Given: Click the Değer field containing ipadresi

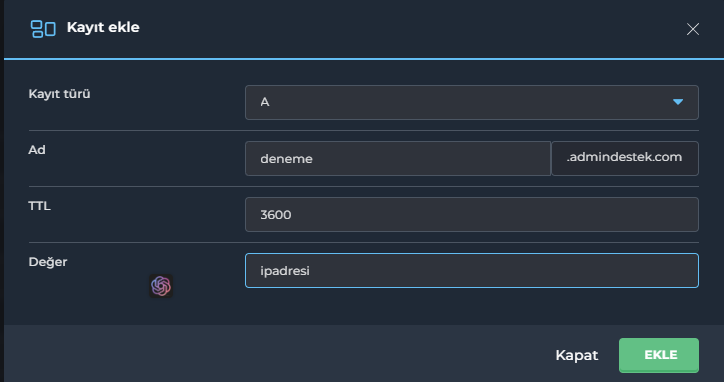Looking at the screenshot, I should pos(471,270).
